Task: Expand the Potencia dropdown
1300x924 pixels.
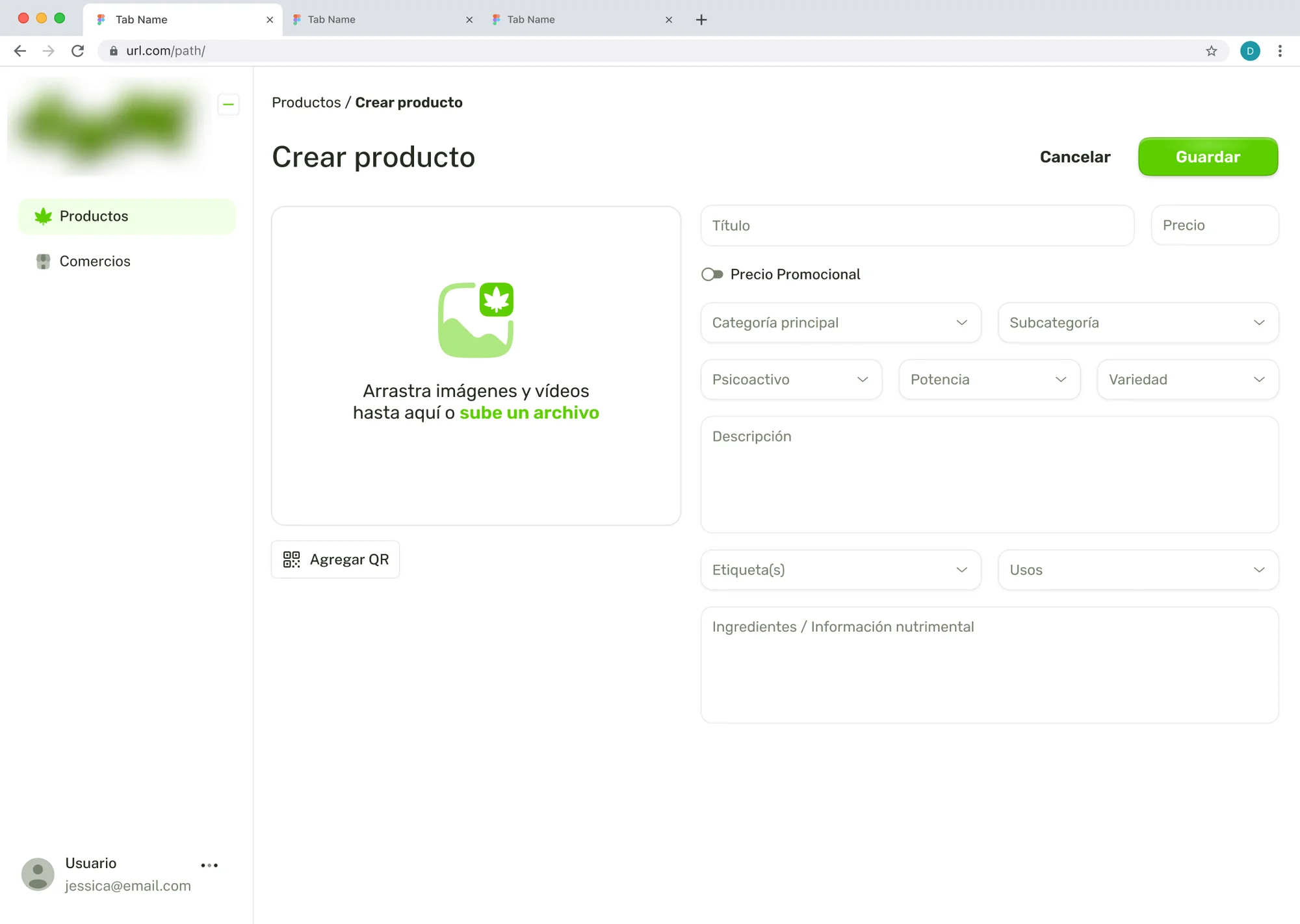Action: 989,379
